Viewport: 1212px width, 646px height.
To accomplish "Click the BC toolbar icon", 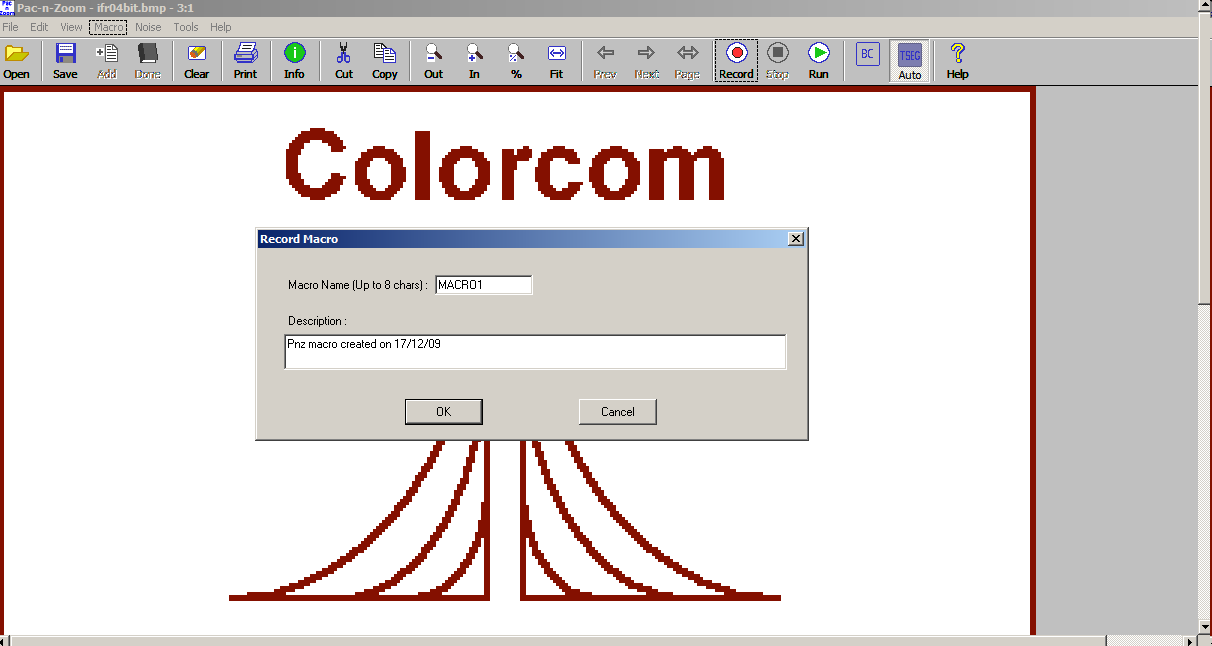I will (x=867, y=54).
